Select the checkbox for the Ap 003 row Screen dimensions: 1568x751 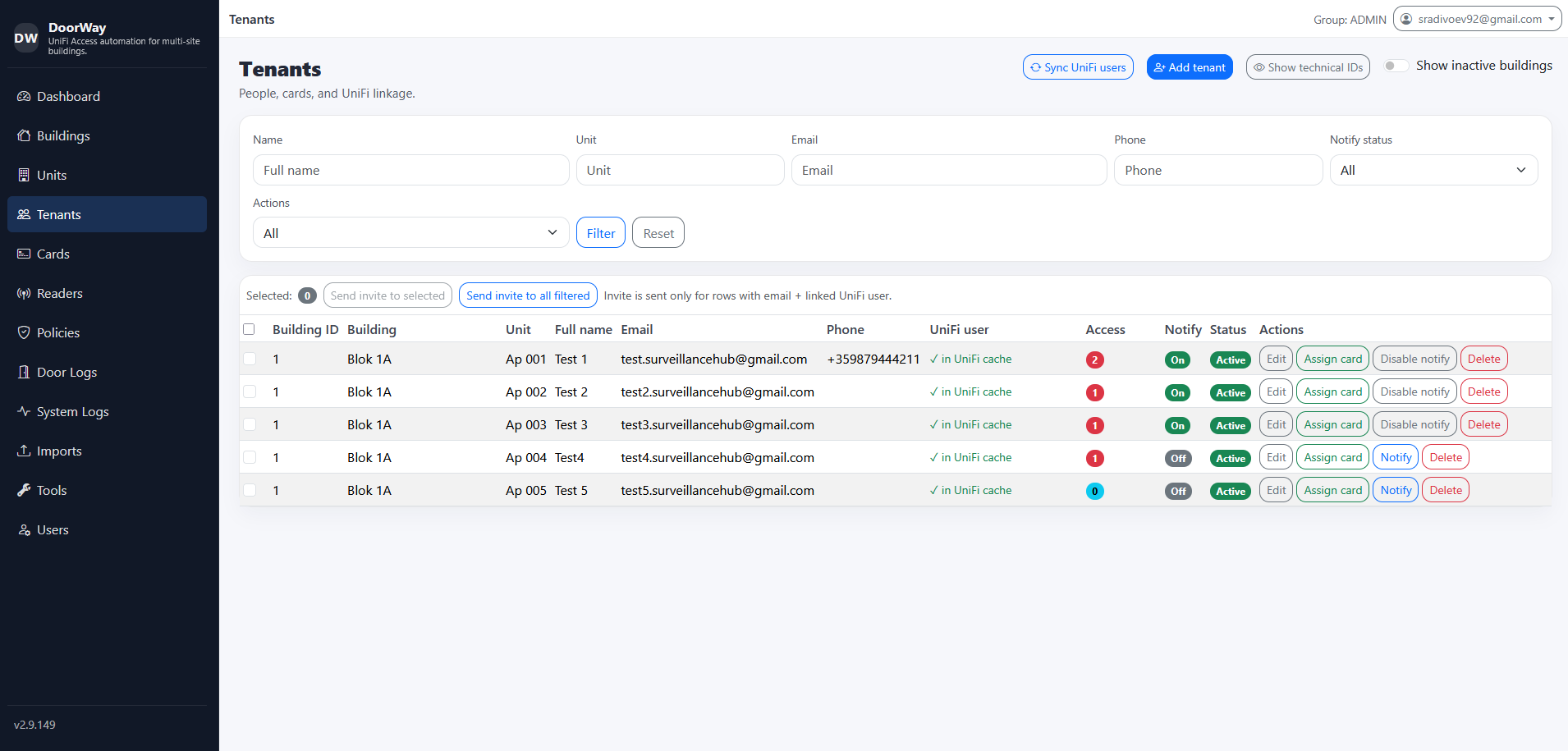(250, 424)
